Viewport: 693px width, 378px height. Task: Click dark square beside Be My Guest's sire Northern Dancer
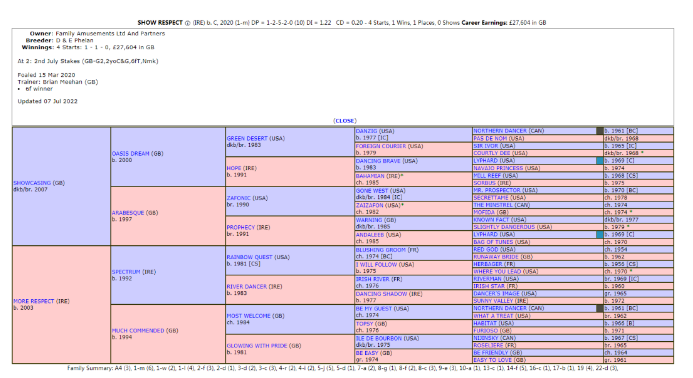tap(600, 308)
